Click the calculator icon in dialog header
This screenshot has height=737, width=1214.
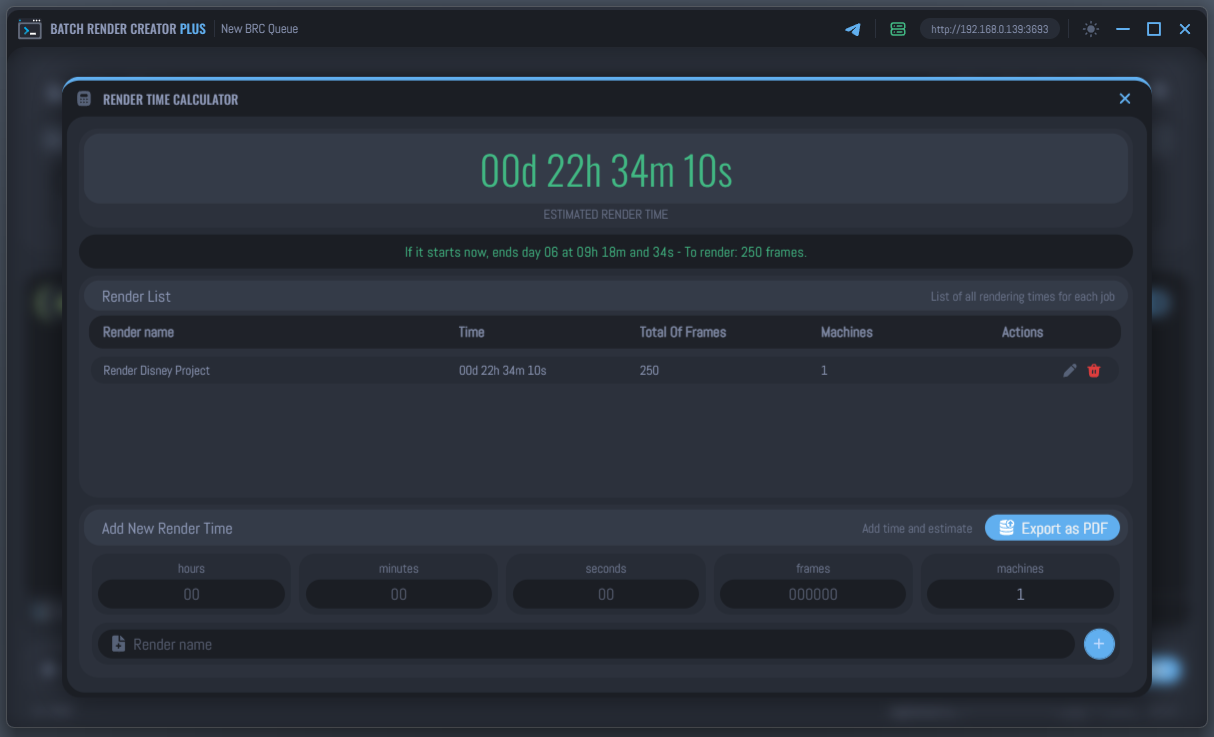(x=84, y=99)
